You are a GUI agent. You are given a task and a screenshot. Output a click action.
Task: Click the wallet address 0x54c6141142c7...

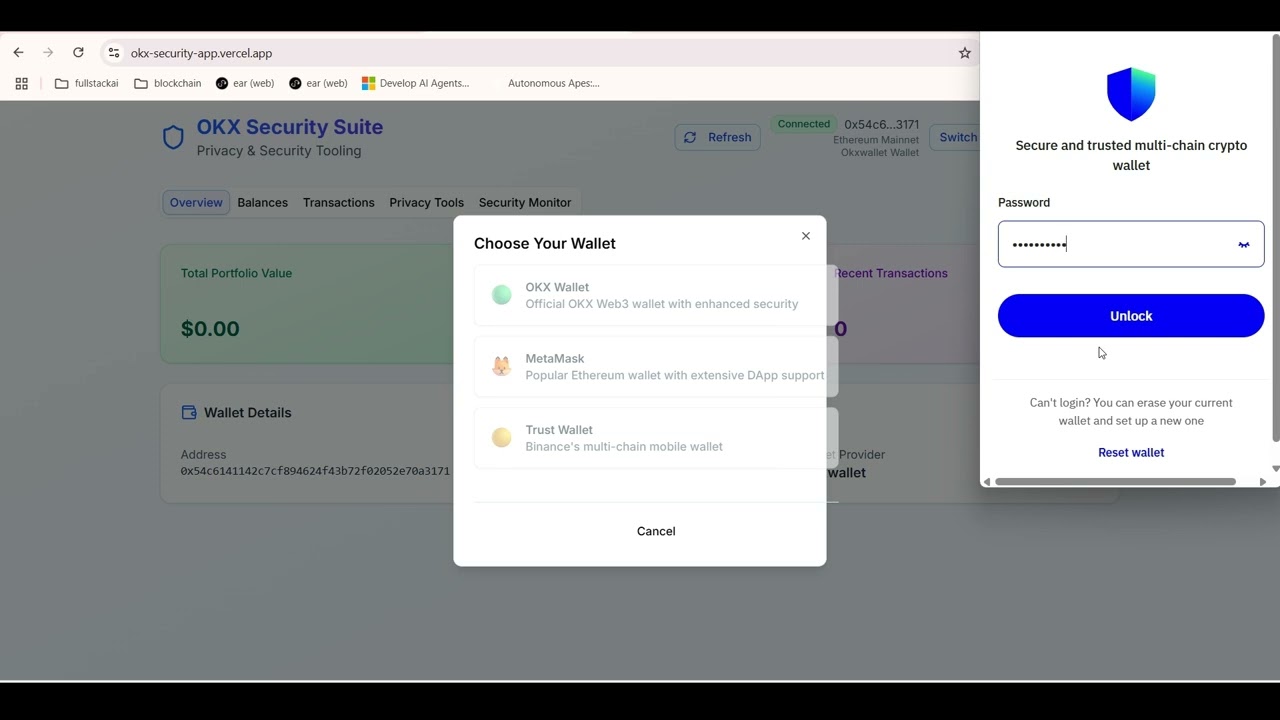pos(315,471)
